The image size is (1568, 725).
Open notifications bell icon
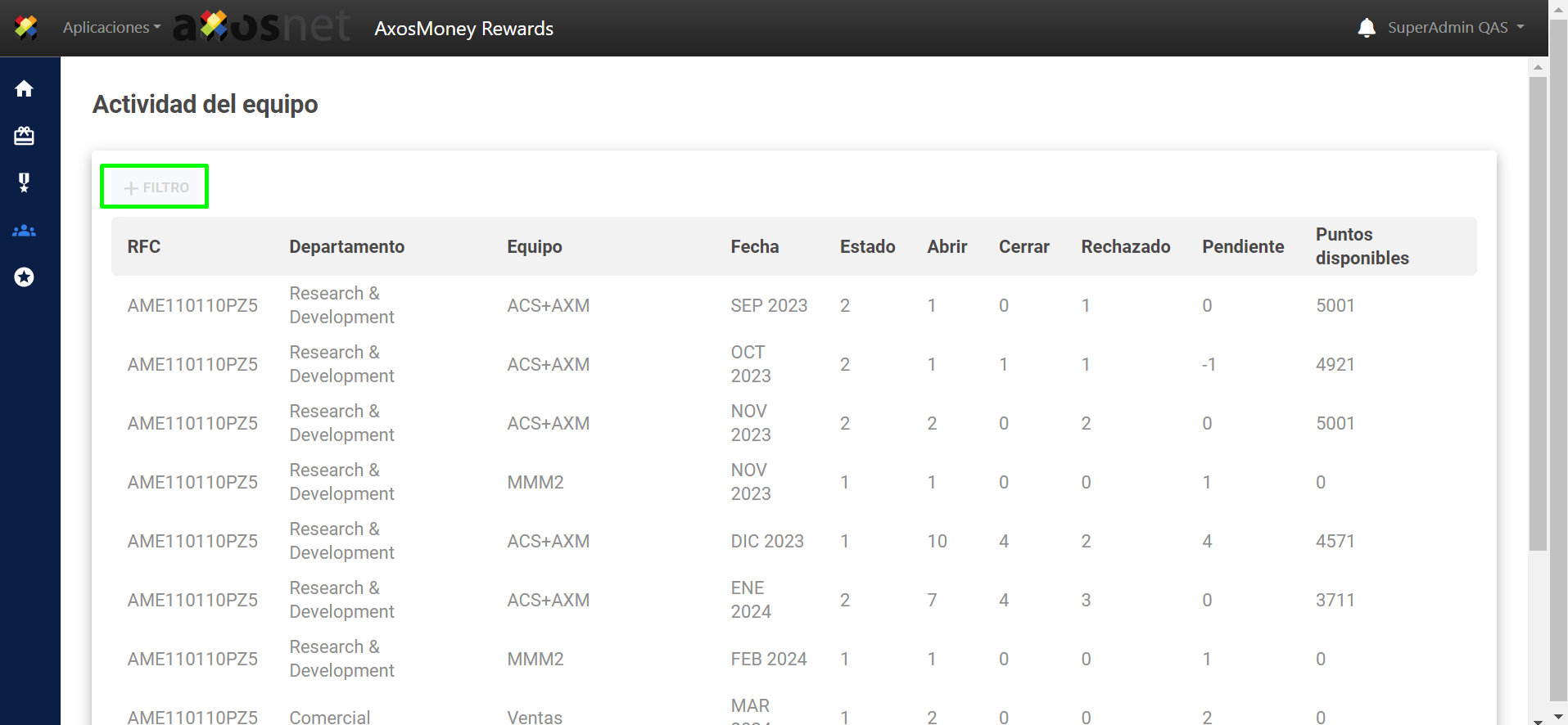1366,28
